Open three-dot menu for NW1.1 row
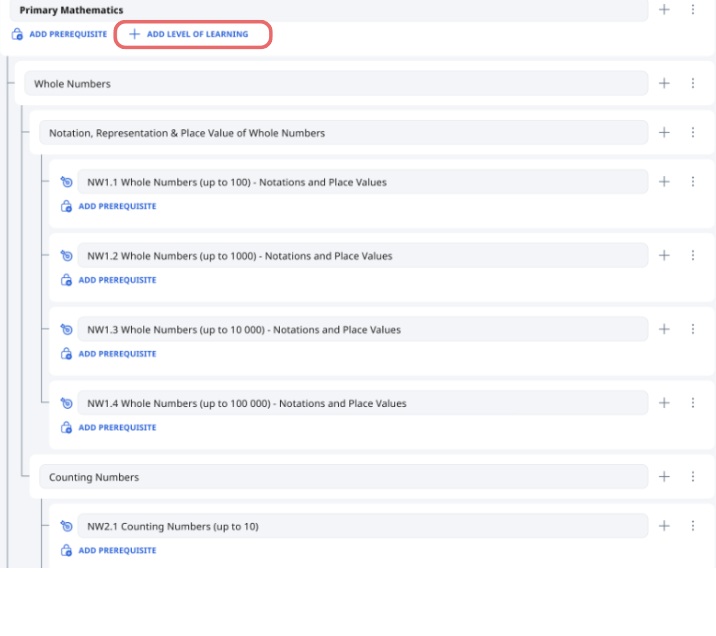 (692, 182)
